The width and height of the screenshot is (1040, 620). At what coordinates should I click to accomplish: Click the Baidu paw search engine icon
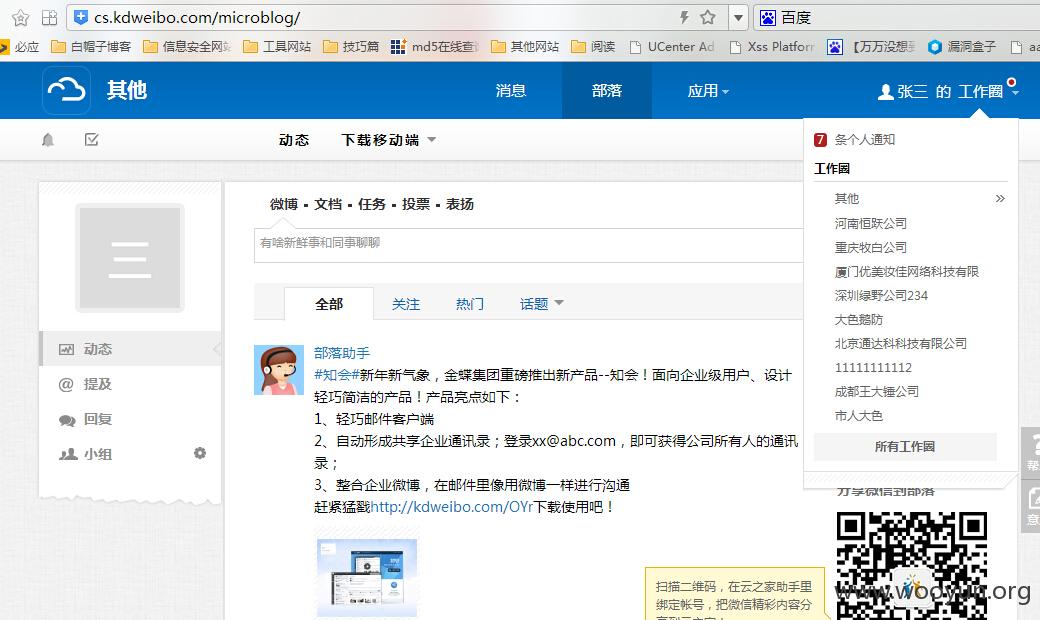pos(767,18)
